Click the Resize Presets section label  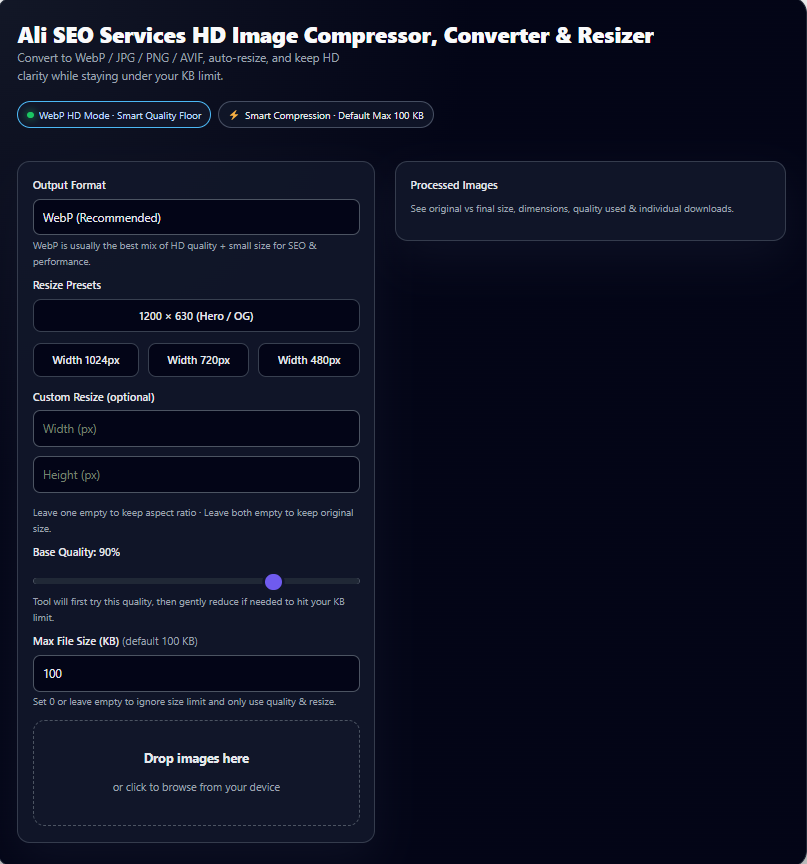point(65,285)
